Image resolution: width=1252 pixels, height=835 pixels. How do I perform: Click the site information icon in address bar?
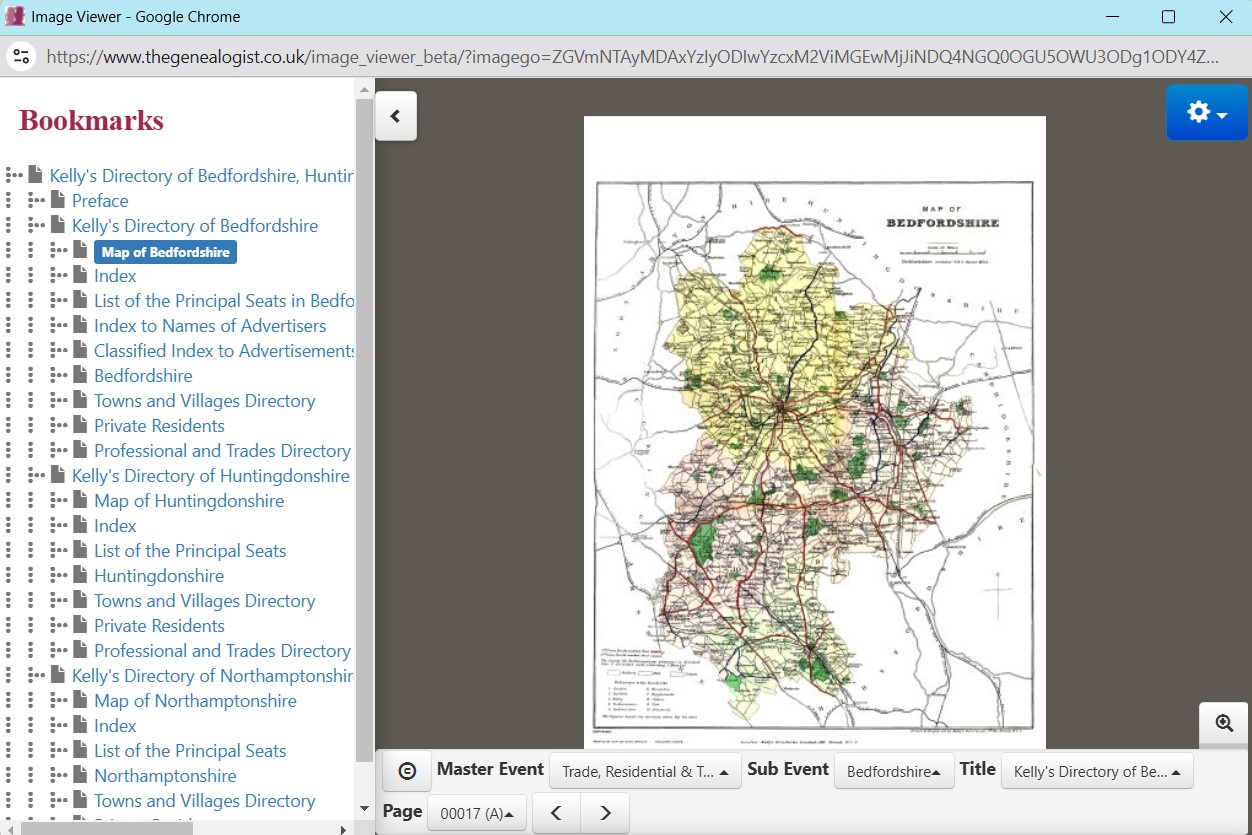click(x=21, y=56)
